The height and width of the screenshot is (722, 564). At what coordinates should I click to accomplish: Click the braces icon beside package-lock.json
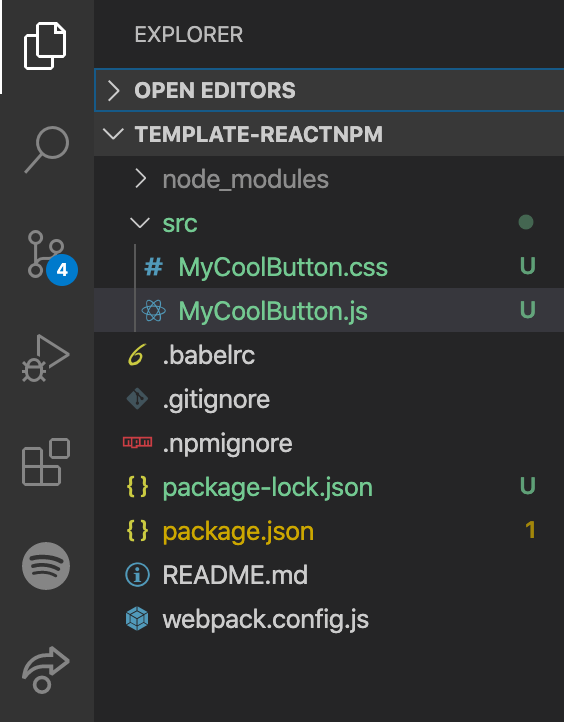tap(137, 487)
